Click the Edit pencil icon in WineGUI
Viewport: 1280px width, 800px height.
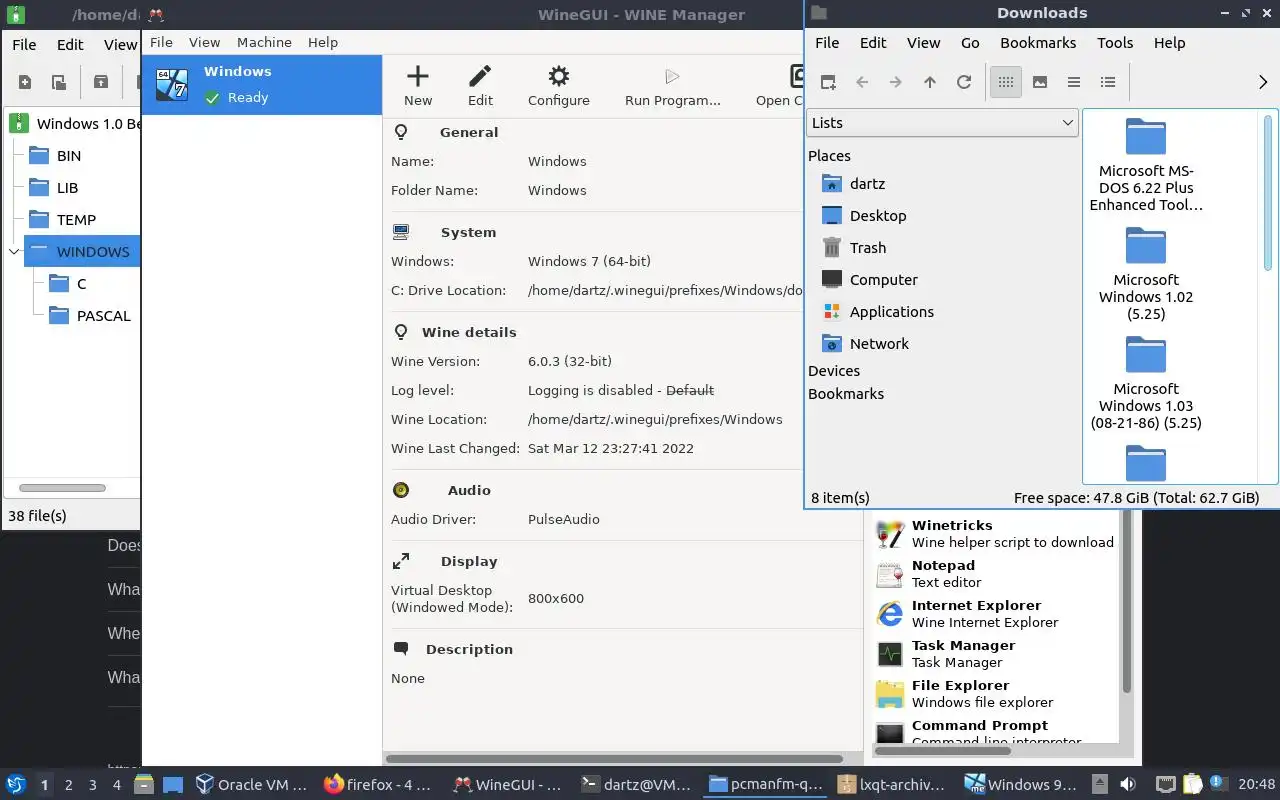[480, 76]
